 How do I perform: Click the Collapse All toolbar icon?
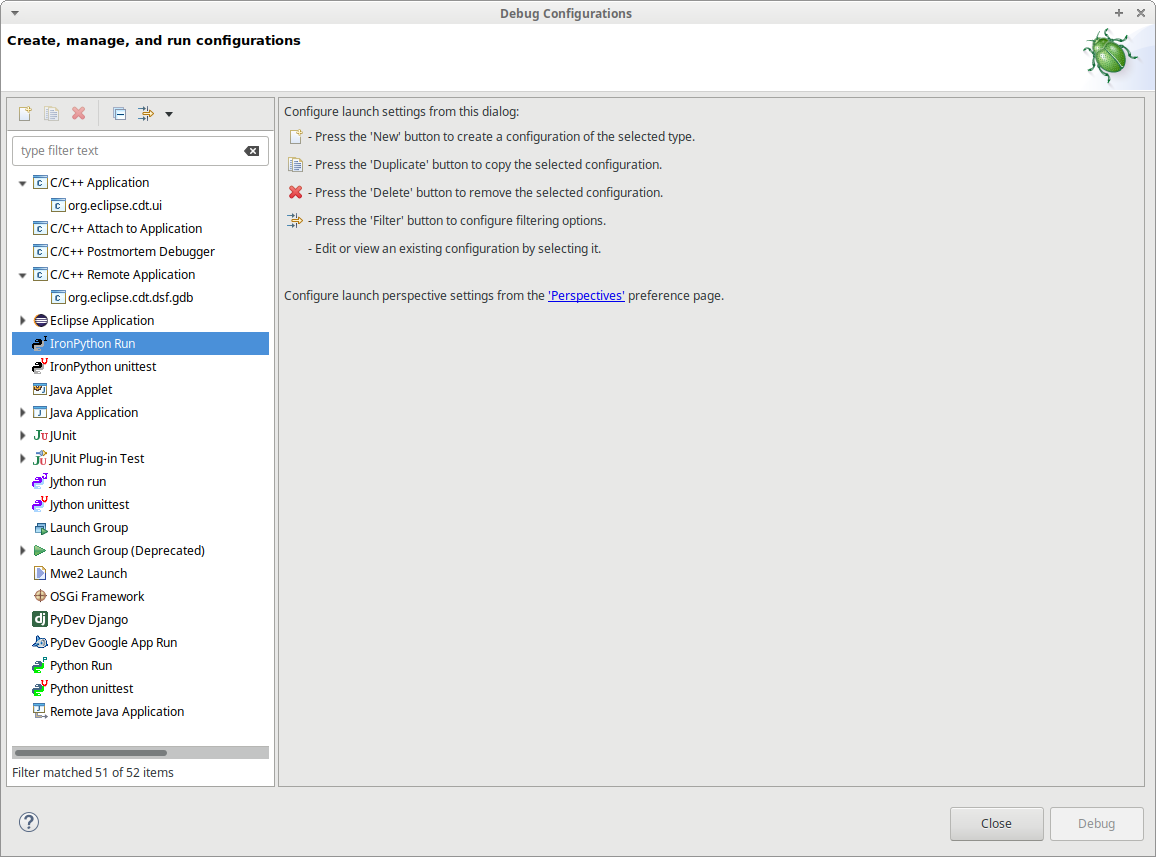pos(119,114)
